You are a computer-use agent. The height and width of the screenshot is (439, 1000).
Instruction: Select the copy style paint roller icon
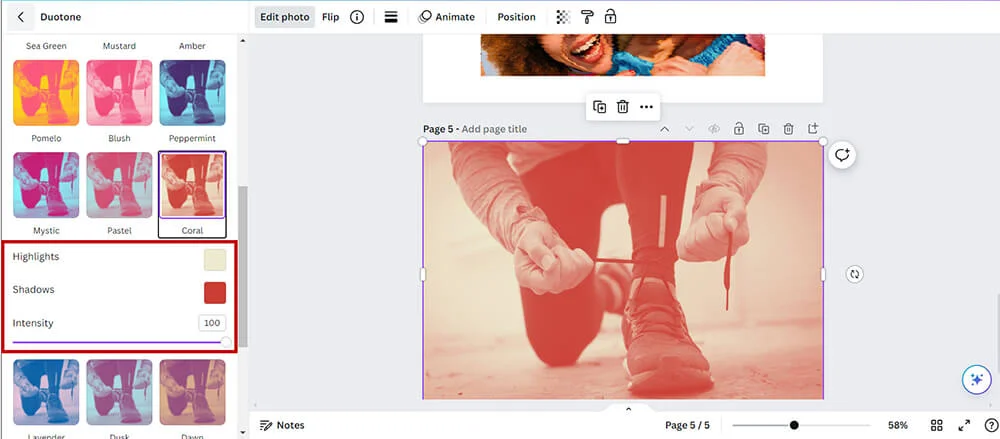(587, 17)
